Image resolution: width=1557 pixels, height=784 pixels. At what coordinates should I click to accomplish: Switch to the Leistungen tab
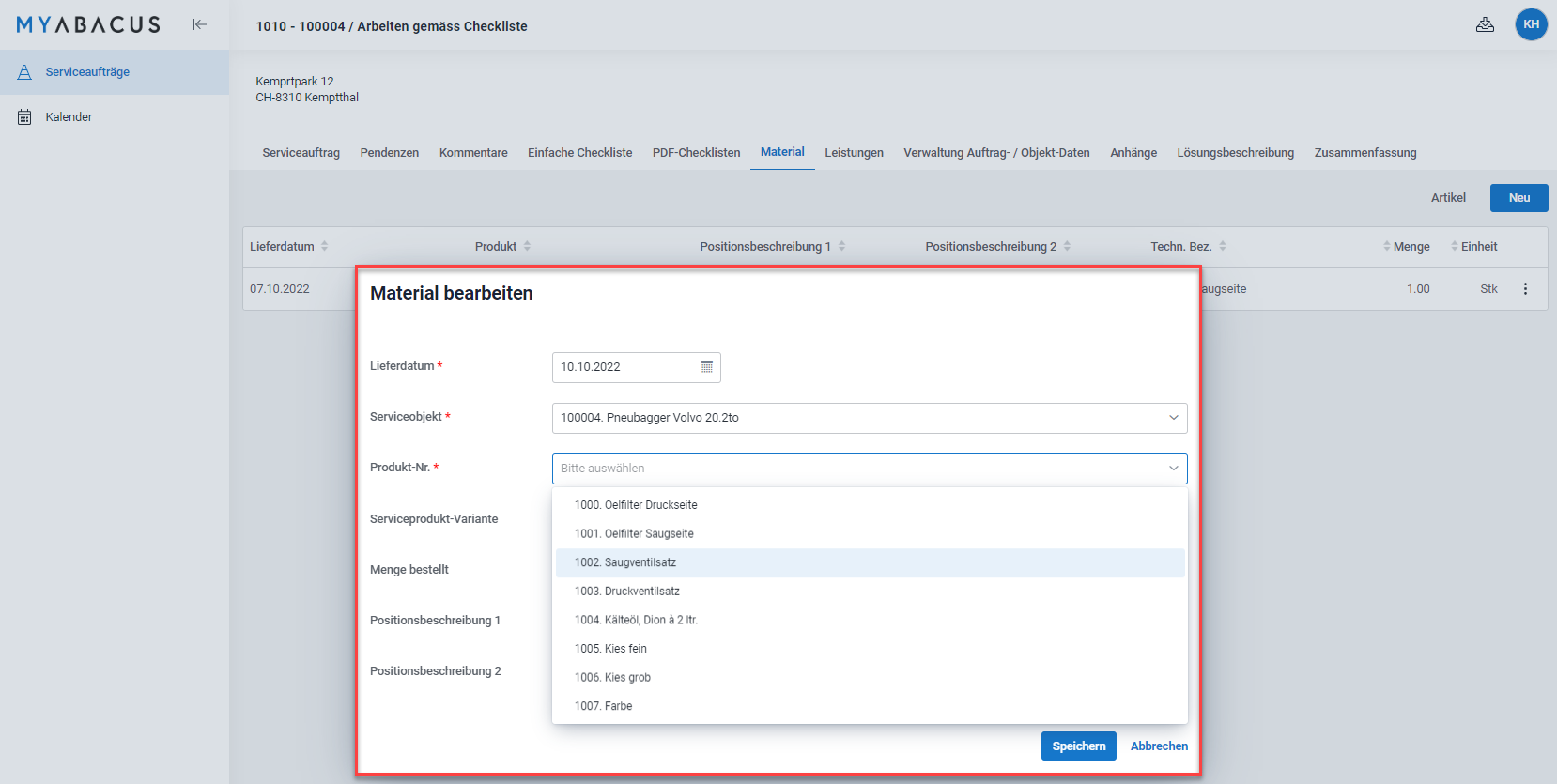coord(854,153)
